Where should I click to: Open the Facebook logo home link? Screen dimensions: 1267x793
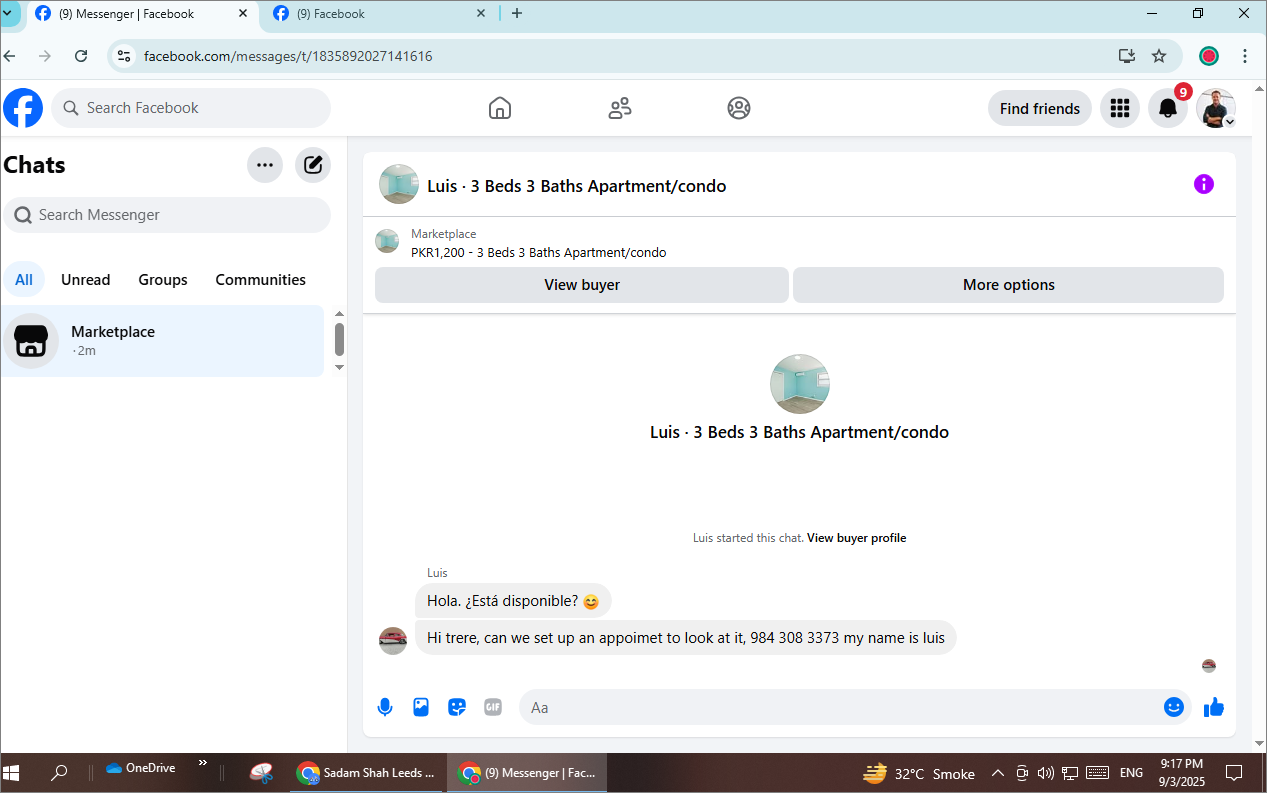pos(23,108)
